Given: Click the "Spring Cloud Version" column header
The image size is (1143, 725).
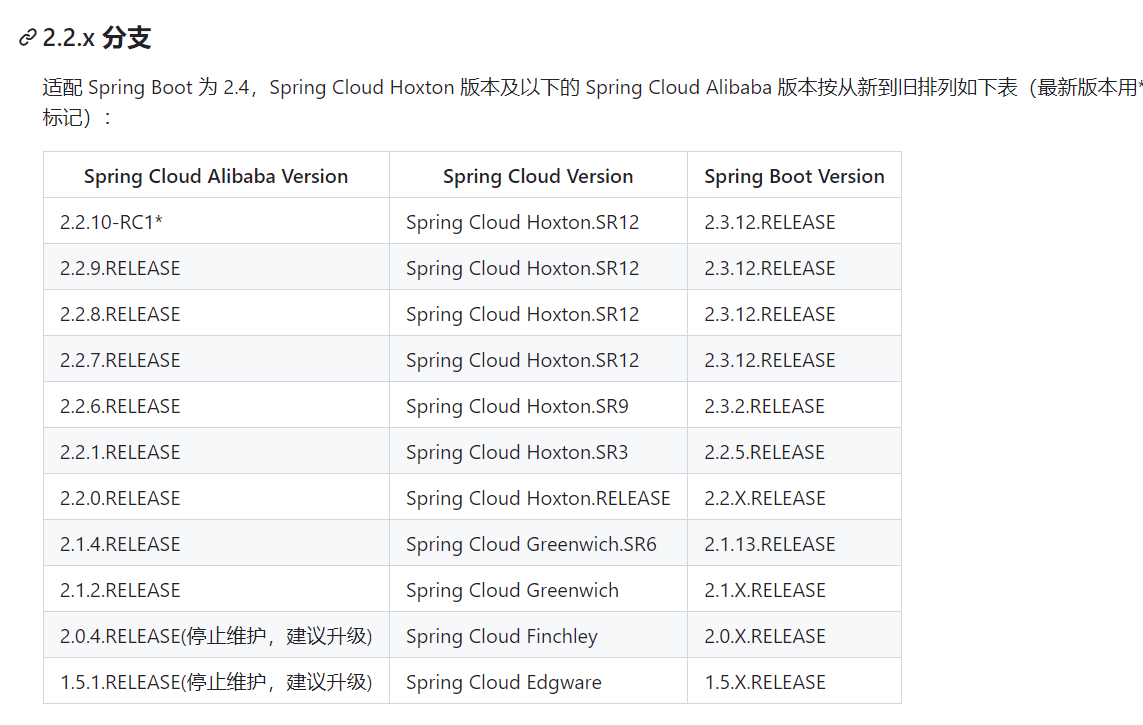Looking at the screenshot, I should (538, 176).
